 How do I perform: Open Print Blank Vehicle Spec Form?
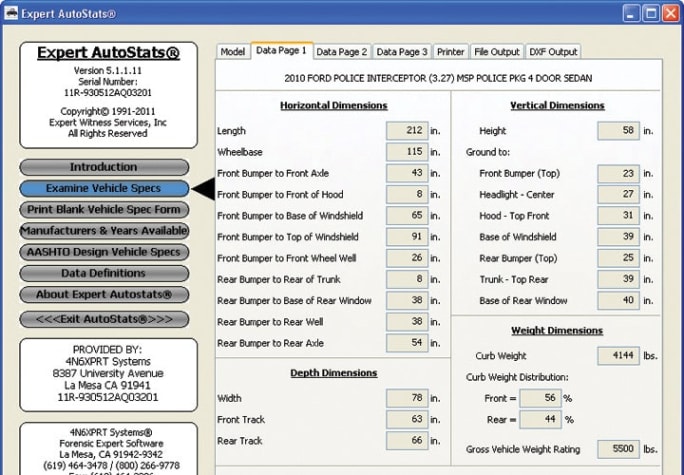tap(104, 209)
